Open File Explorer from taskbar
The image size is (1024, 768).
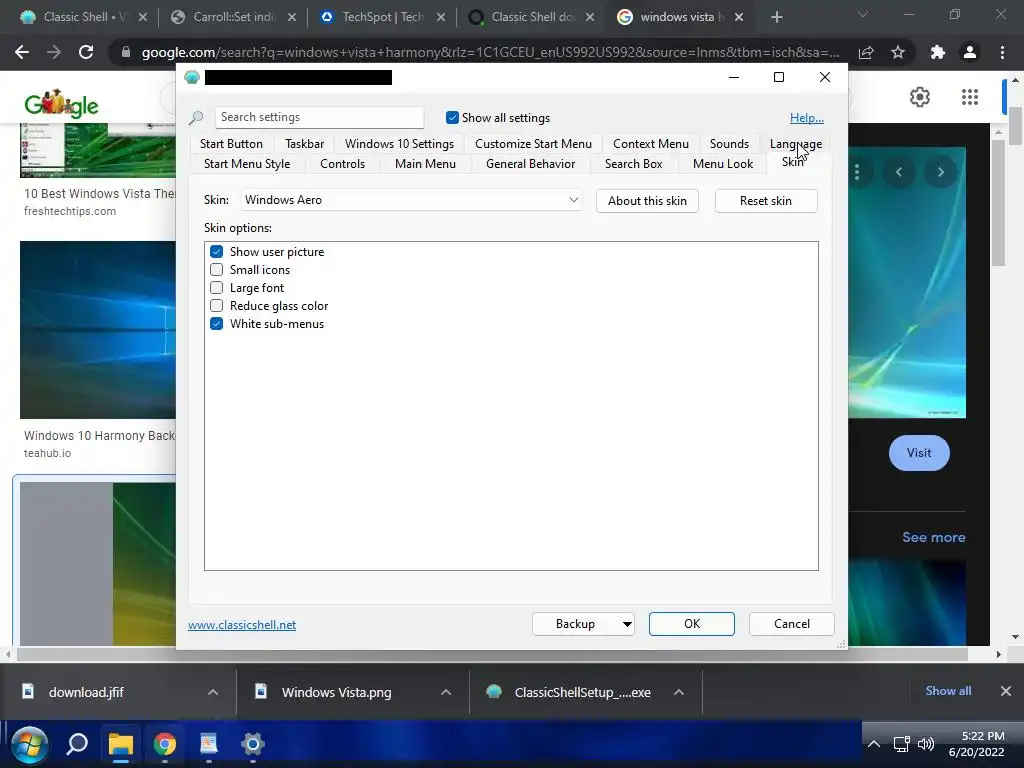click(x=121, y=744)
